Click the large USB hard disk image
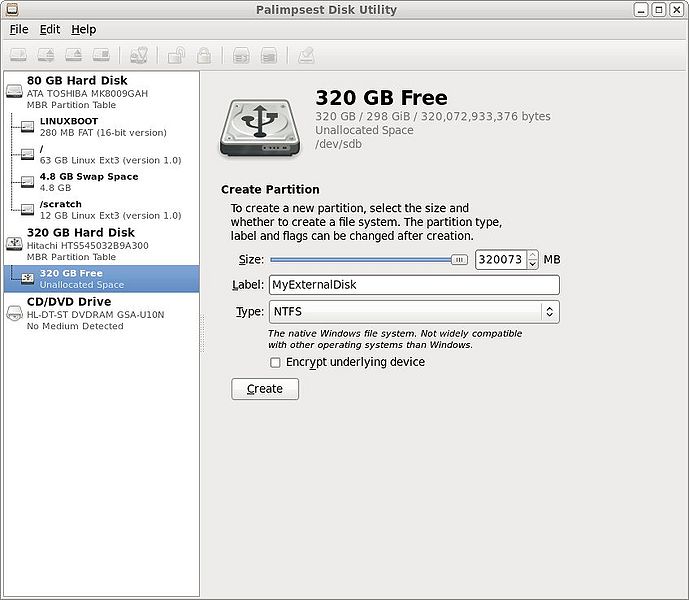This screenshot has height=600, width=689. [260, 127]
